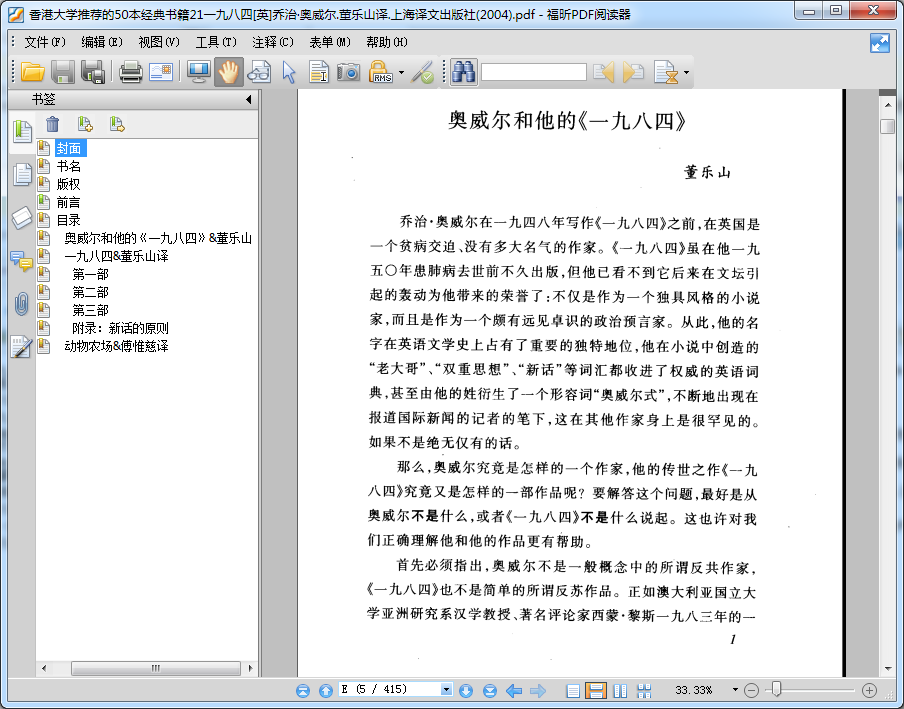The image size is (904, 709).
Task: Click the zoom slider handle
Action: (x=777, y=689)
